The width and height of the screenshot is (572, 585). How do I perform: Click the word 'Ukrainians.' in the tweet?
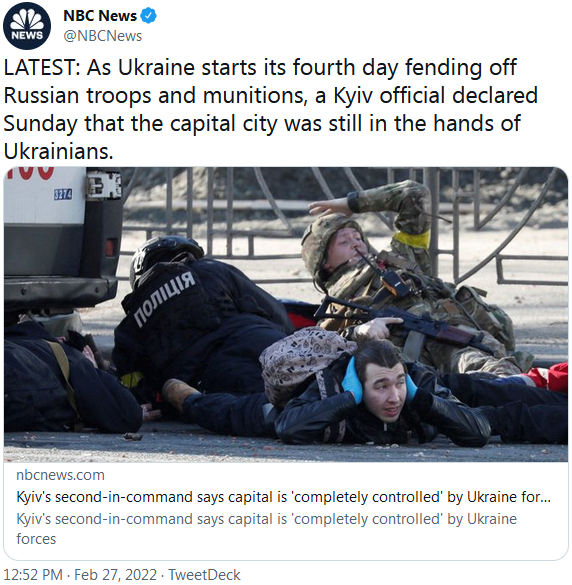(x=58, y=151)
